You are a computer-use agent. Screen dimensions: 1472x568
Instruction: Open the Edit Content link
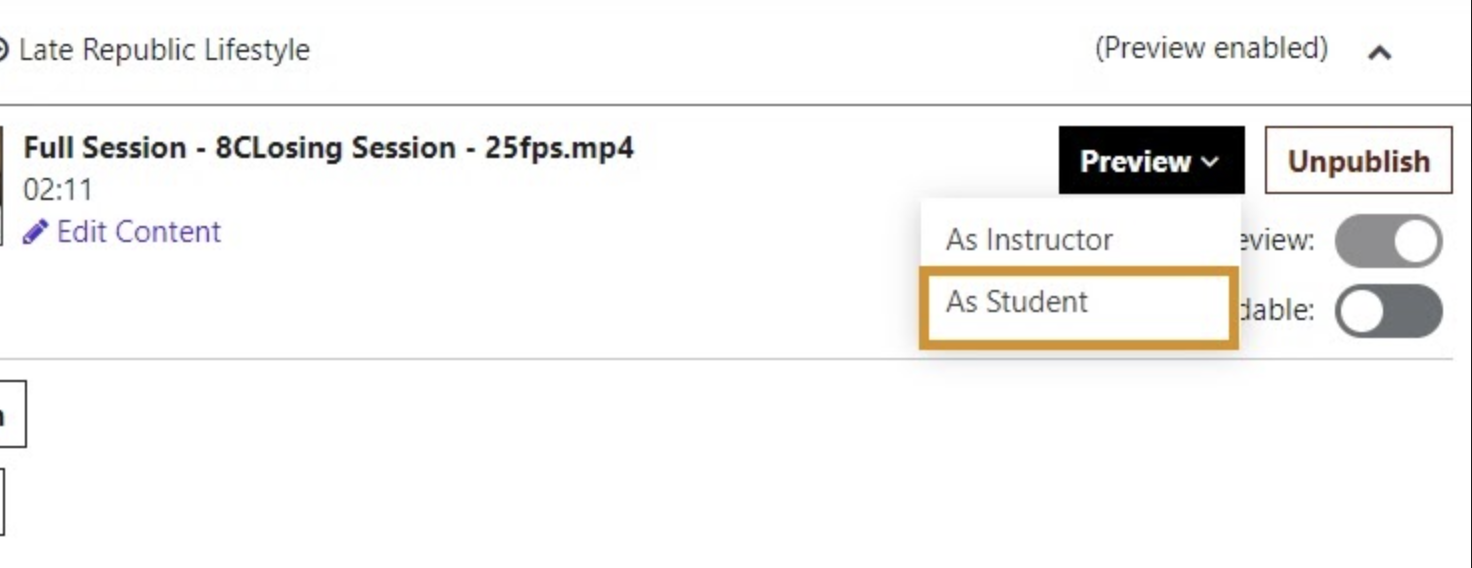click(x=138, y=232)
